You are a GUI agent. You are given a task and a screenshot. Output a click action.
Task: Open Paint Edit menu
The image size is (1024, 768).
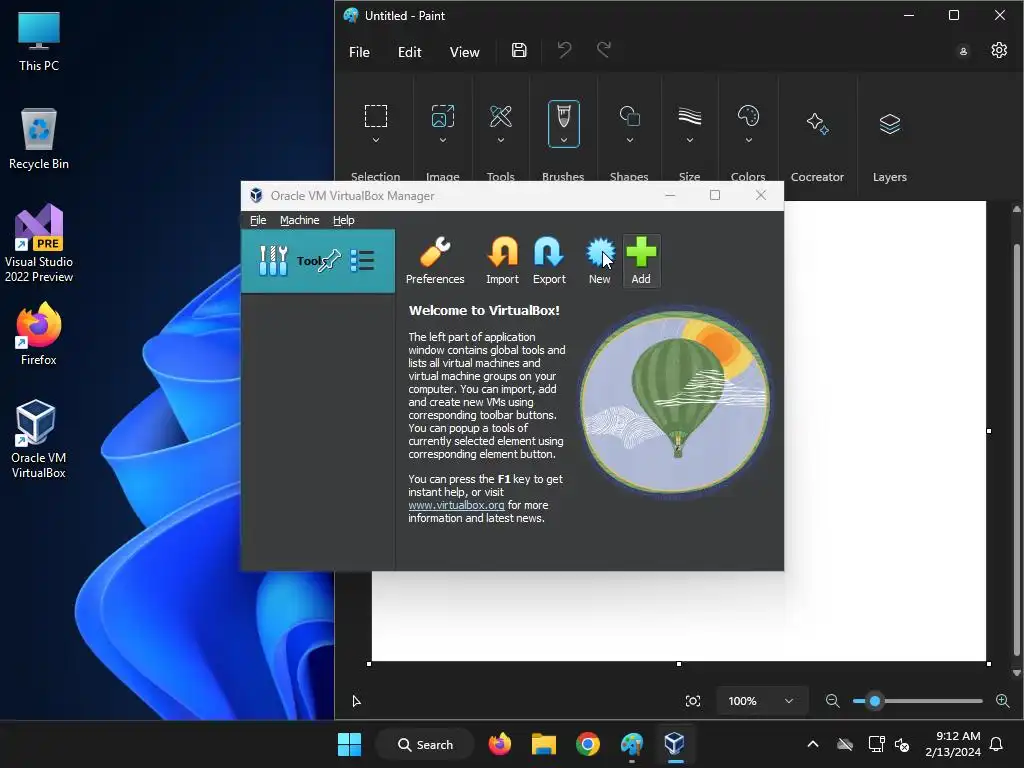click(x=409, y=52)
